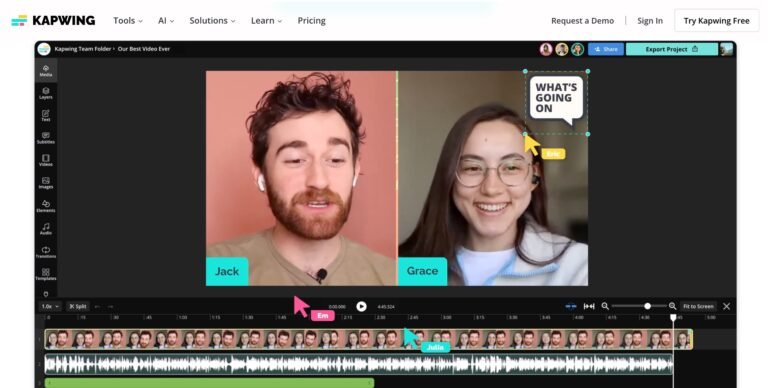Screen dimensions: 768x388
Task: Open the Media panel in sidebar
Action: pos(46,71)
